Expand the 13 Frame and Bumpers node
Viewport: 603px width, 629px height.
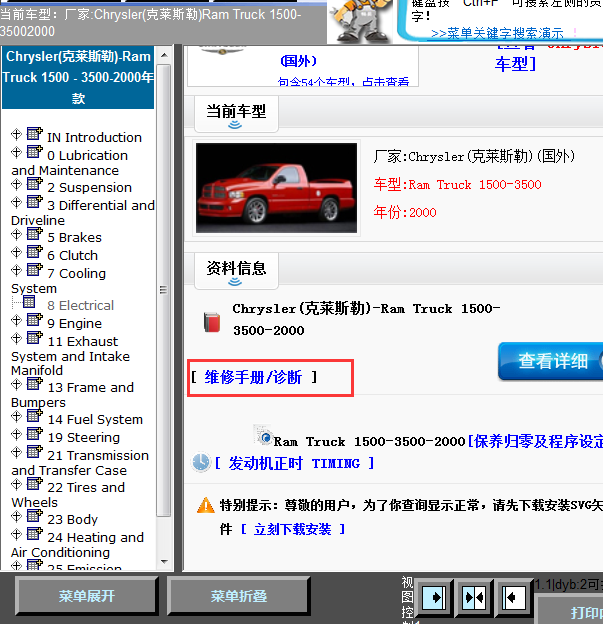tap(16, 384)
